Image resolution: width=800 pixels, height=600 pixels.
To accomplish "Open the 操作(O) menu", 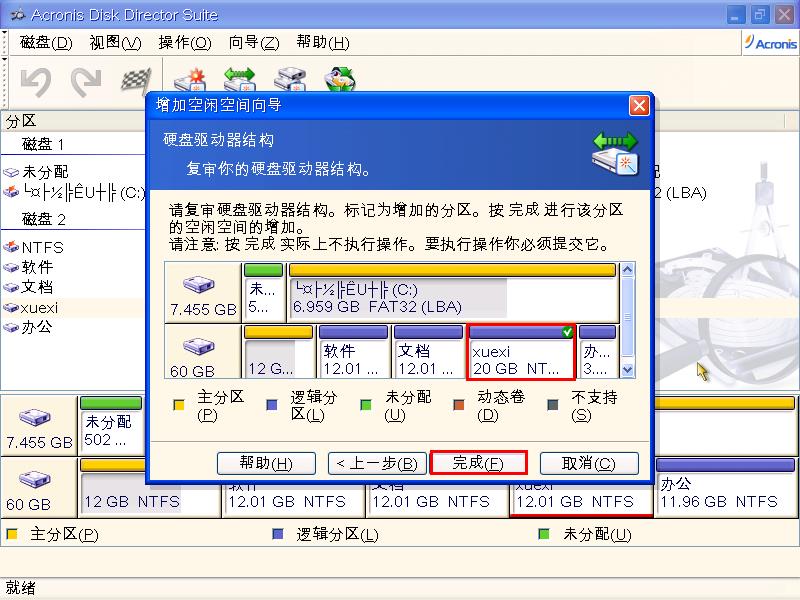I will tap(185, 42).
